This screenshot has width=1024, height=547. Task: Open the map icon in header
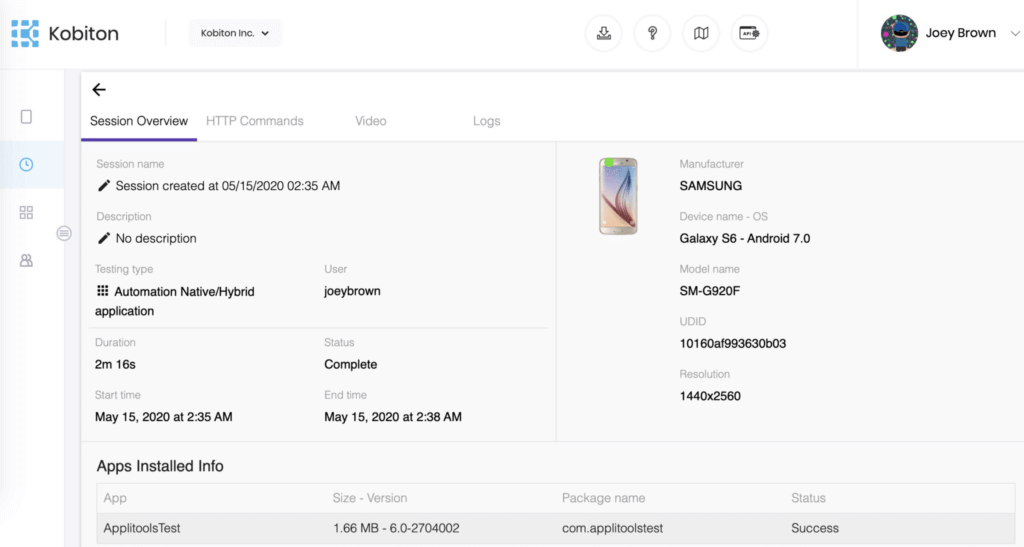(701, 33)
